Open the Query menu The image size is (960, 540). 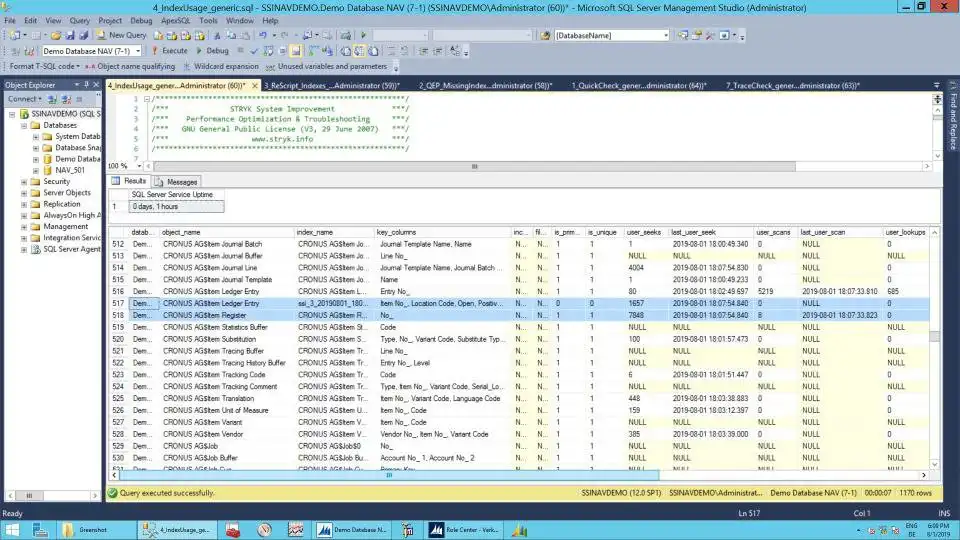click(80, 20)
